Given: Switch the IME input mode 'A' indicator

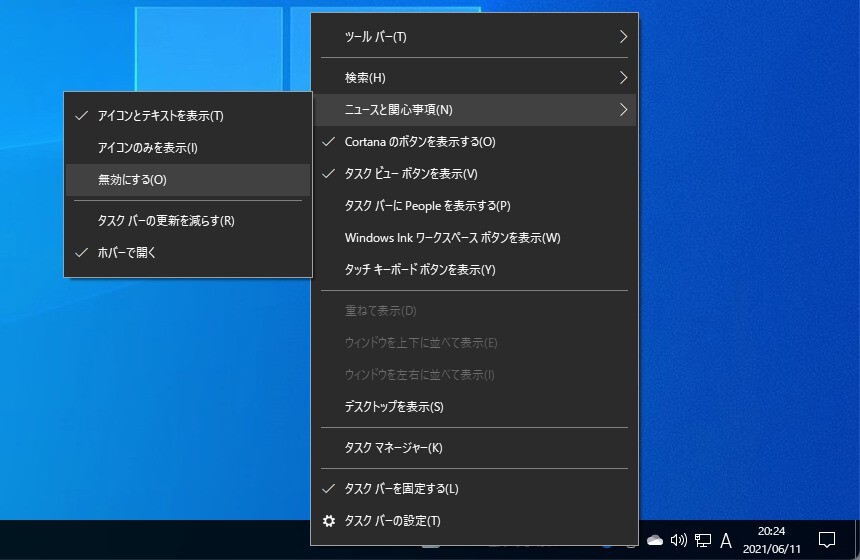Looking at the screenshot, I should pos(726,541).
